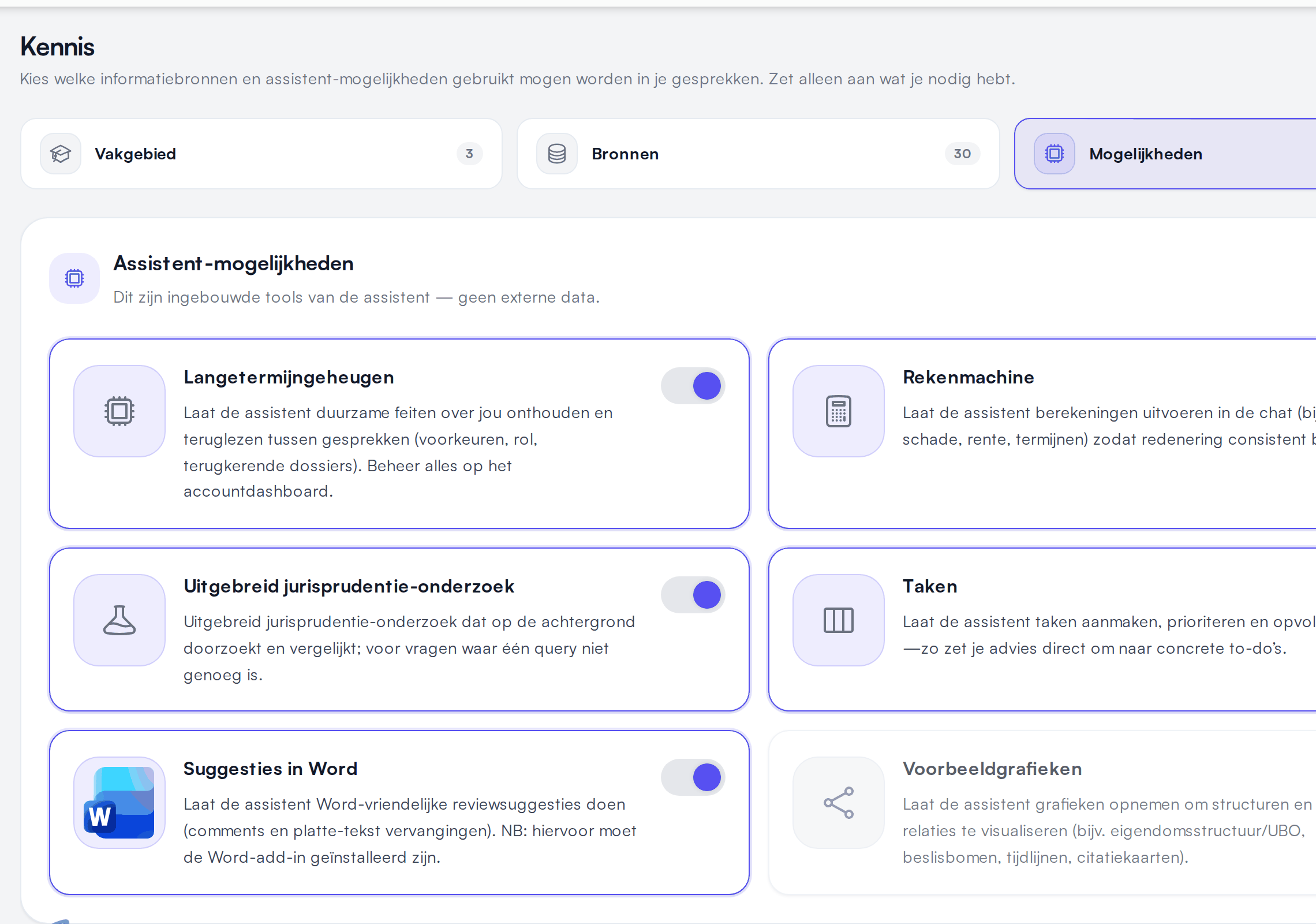This screenshot has height=924, width=1316.
Task: Click the Langetermijngeheugen card title
Action: point(289,377)
